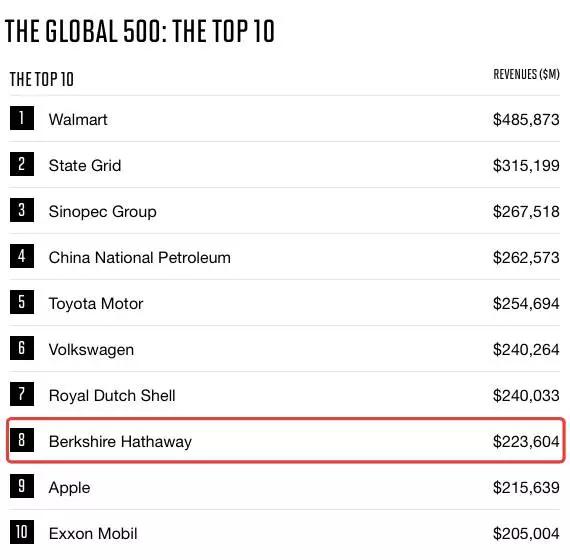This screenshot has width=570, height=560.
Task: Click the rank 4 number badge
Action: tap(22, 256)
